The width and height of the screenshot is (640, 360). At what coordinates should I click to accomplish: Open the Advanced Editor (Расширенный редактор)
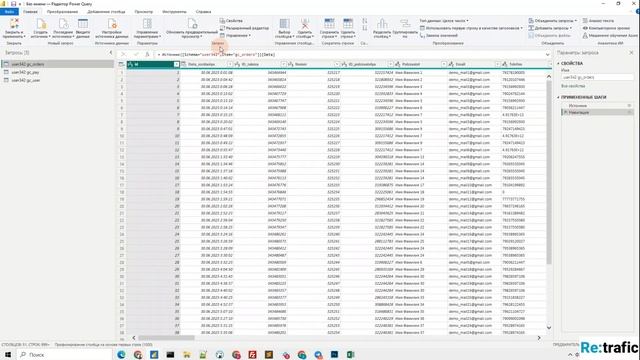pos(244,28)
